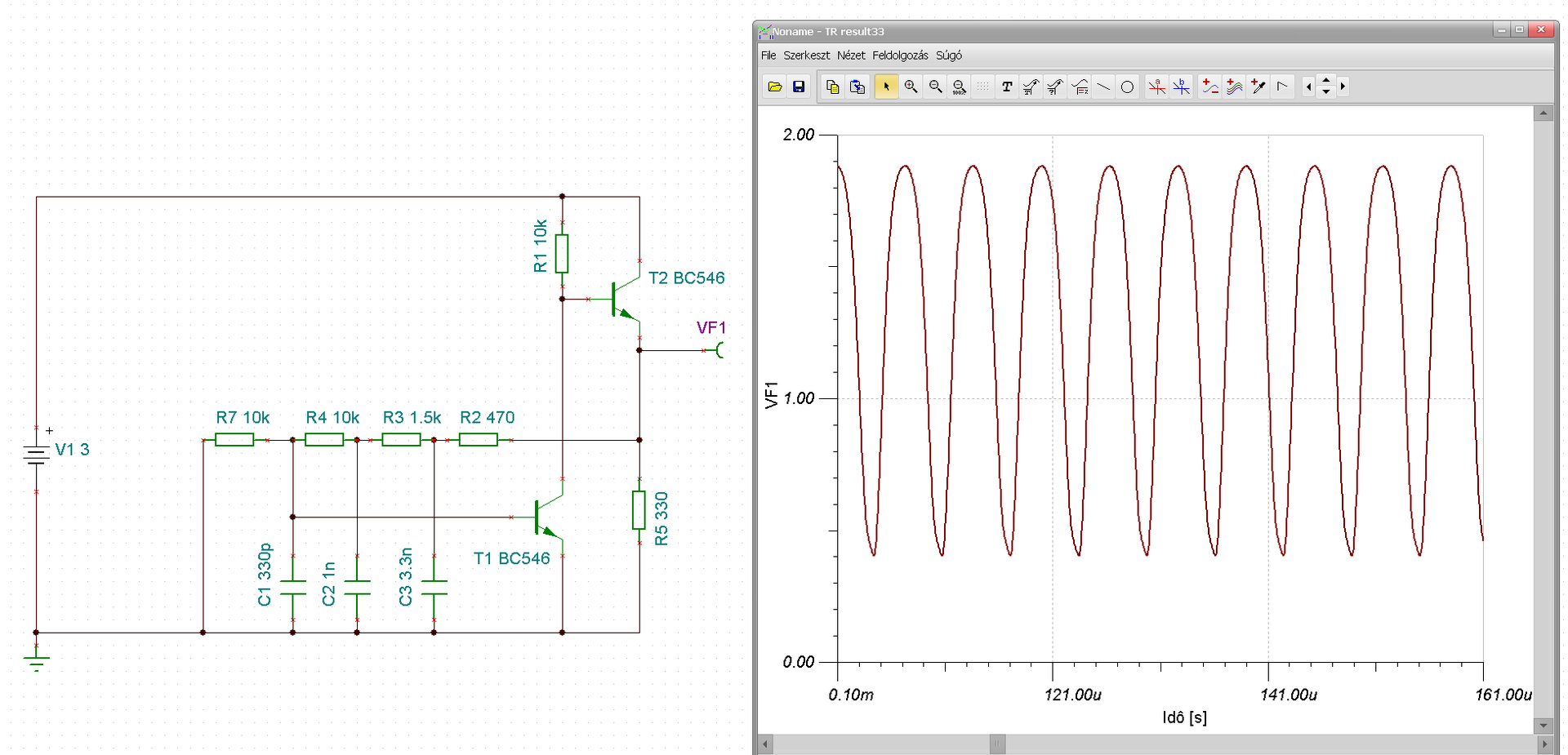Click the toolbar up arrow button
Image resolution: width=1568 pixels, height=755 pixels.
1326,81
